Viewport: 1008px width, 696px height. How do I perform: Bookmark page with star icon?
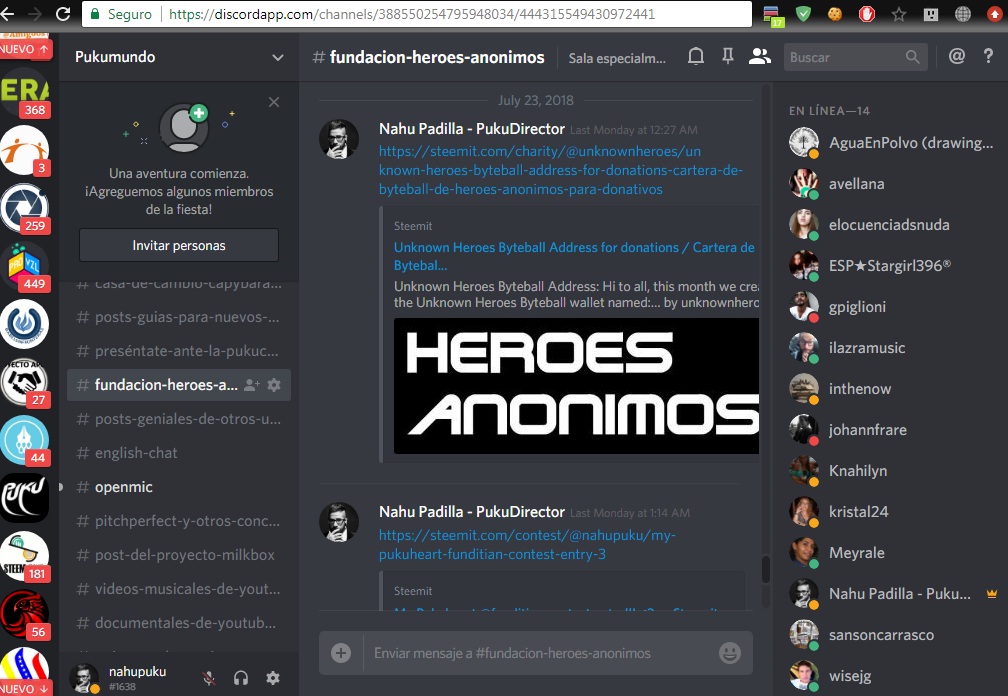tap(898, 14)
